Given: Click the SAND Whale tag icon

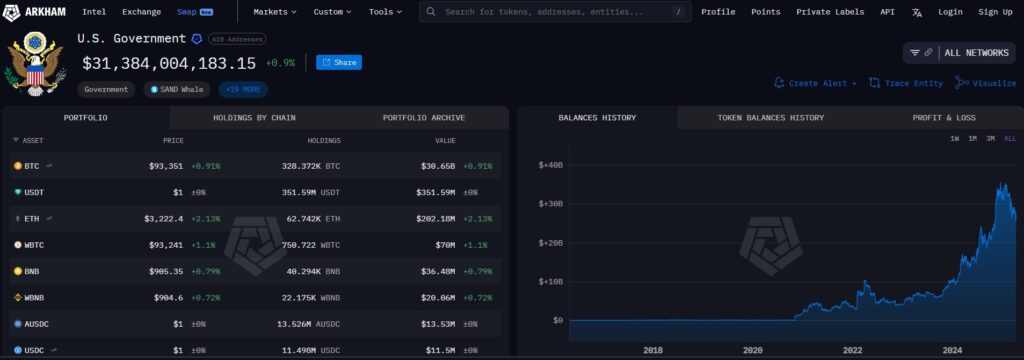Looking at the screenshot, I should [155, 90].
